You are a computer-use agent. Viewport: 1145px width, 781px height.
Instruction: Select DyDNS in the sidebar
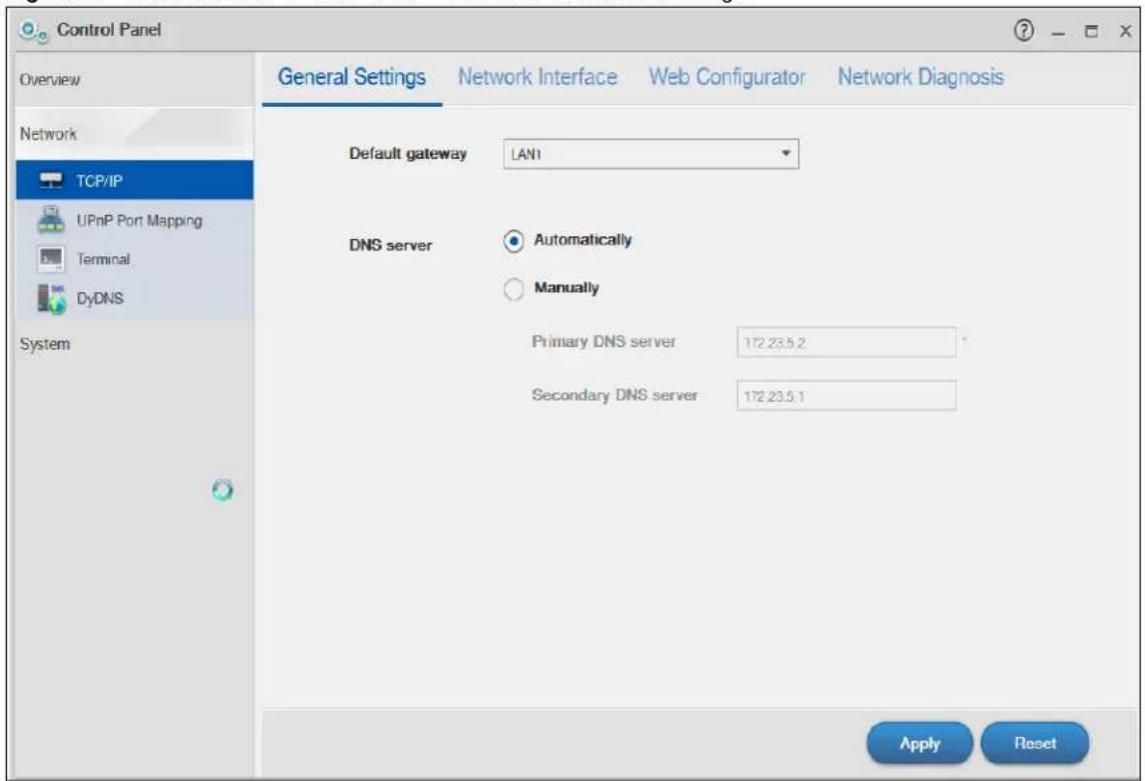[x=134, y=299]
